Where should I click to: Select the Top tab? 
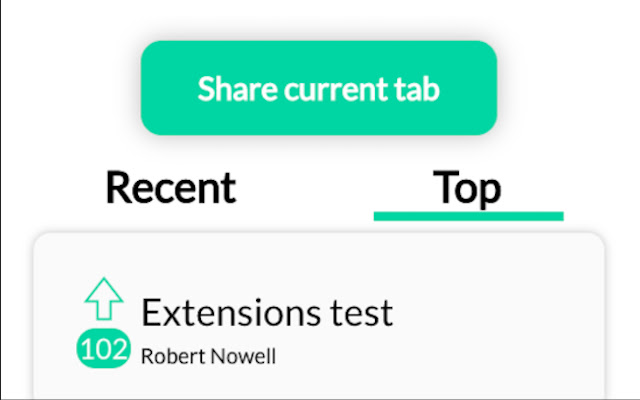point(467,188)
